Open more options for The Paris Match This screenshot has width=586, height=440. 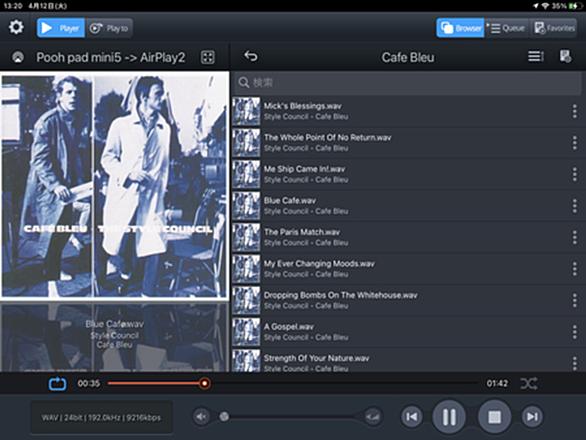coord(574,237)
